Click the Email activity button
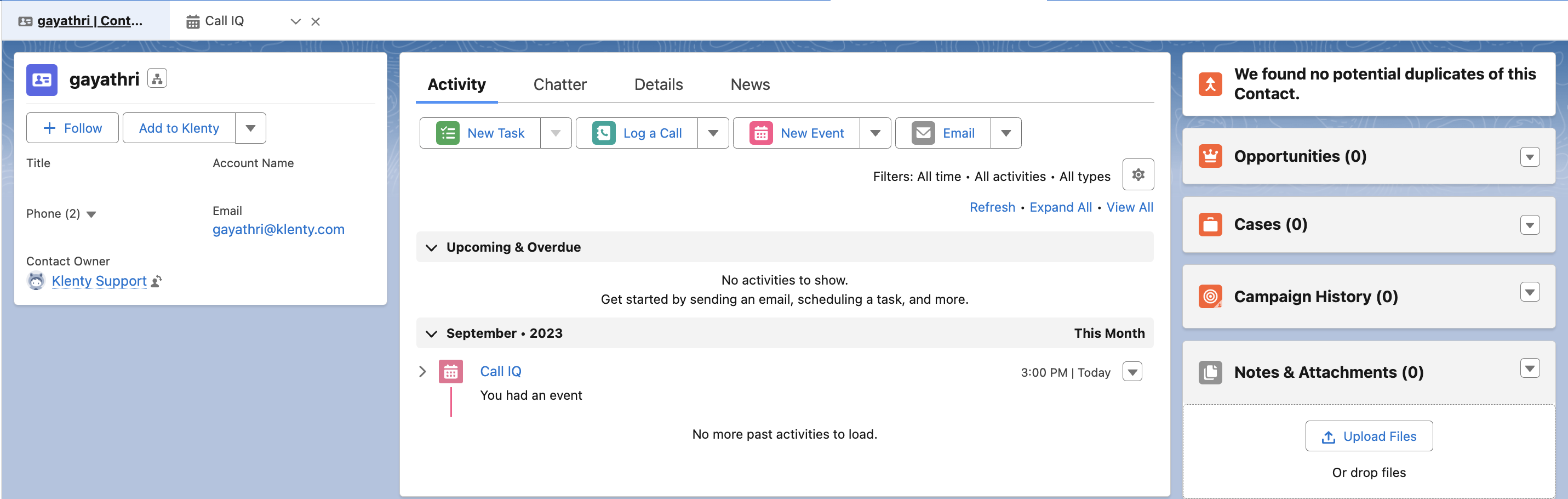1568x499 pixels. [943, 133]
